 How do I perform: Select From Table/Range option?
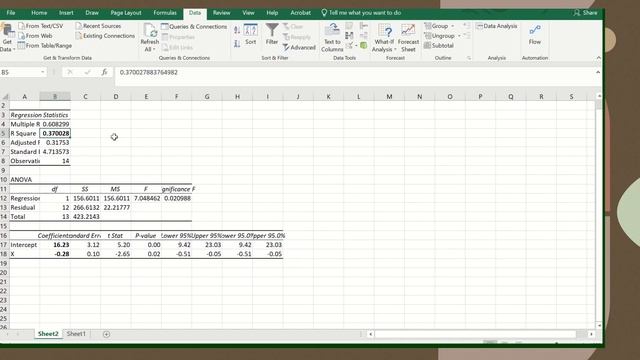(x=44, y=46)
